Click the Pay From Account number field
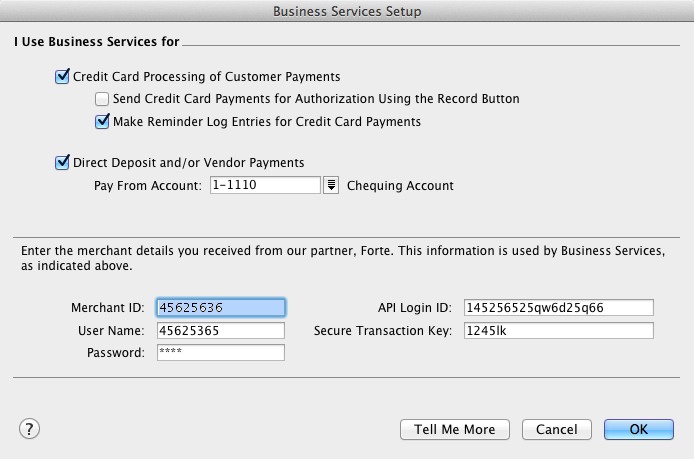The height and width of the screenshot is (459, 694). pyautogui.click(x=265, y=185)
